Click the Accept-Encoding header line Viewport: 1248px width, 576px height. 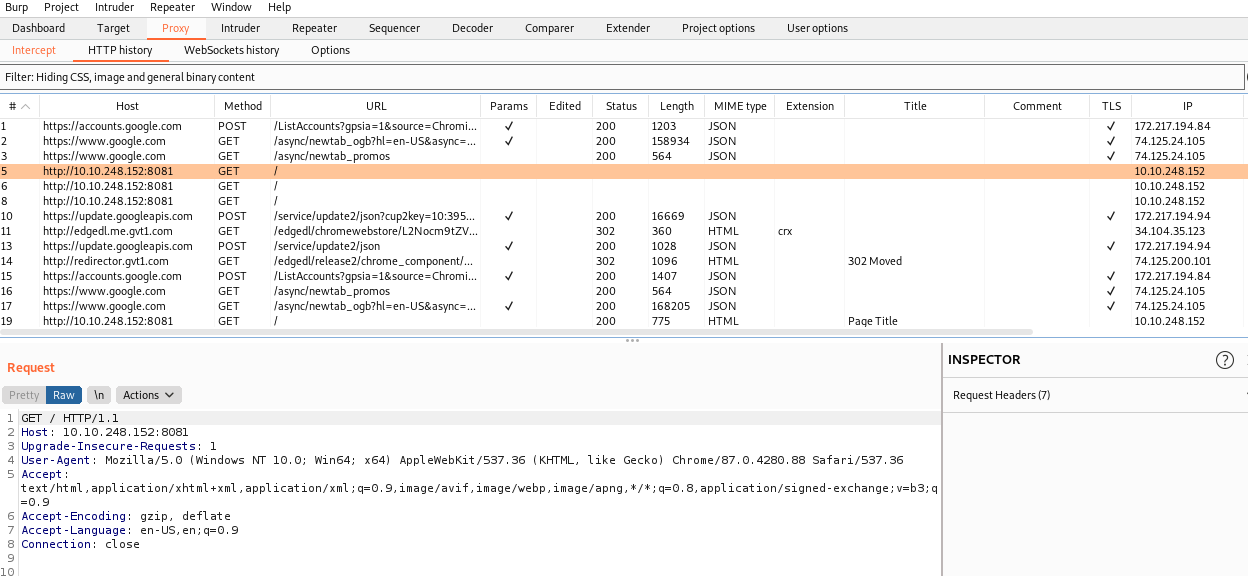pos(126,516)
